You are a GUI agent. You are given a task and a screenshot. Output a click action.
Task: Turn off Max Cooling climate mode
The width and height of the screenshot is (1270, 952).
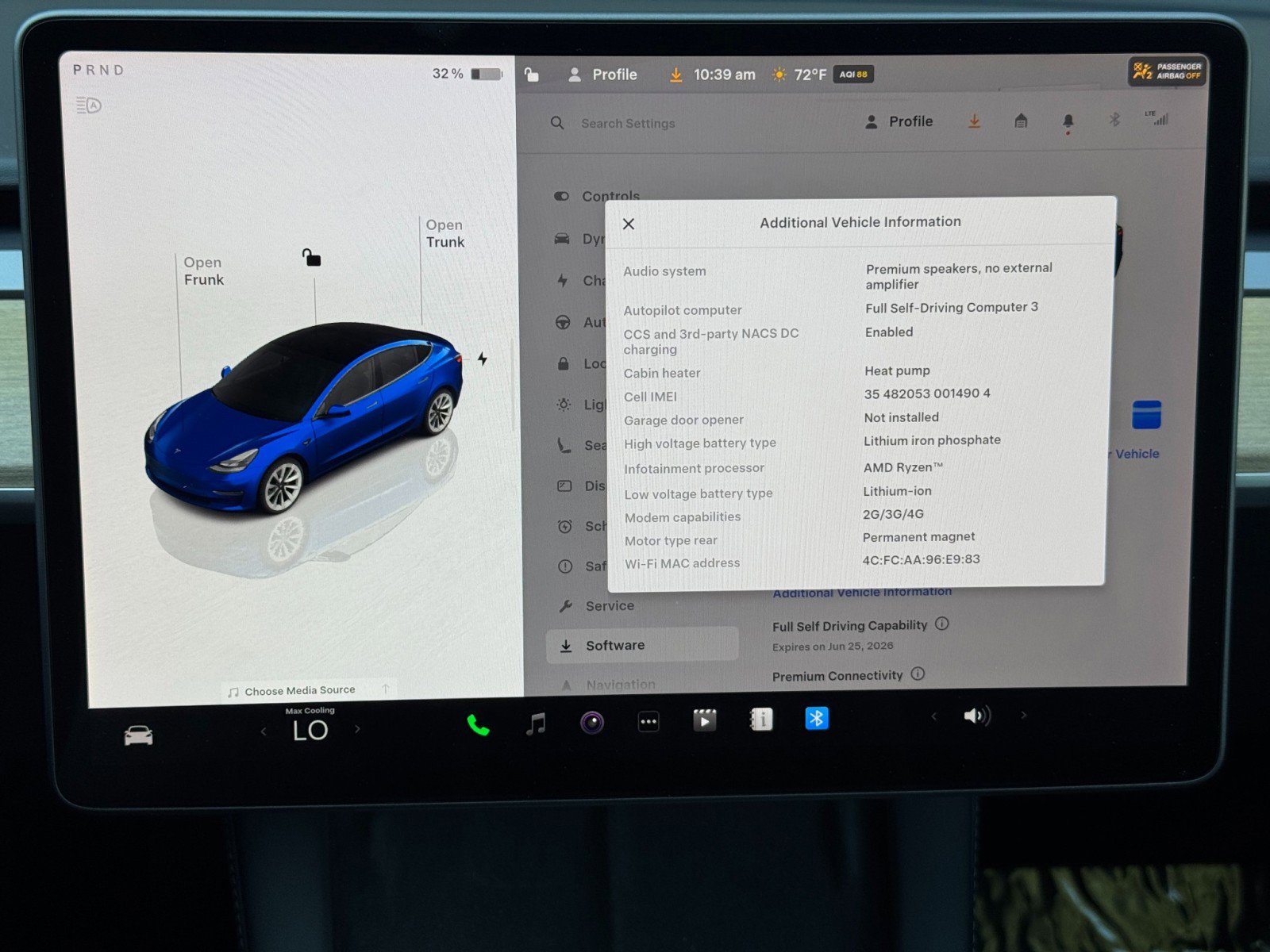pyautogui.click(x=310, y=711)
